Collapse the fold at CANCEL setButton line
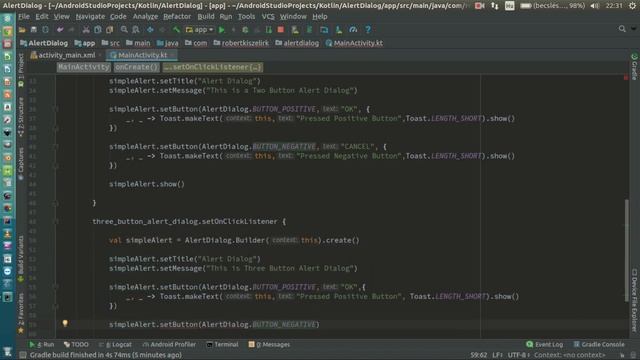 [x=56, y=146]
